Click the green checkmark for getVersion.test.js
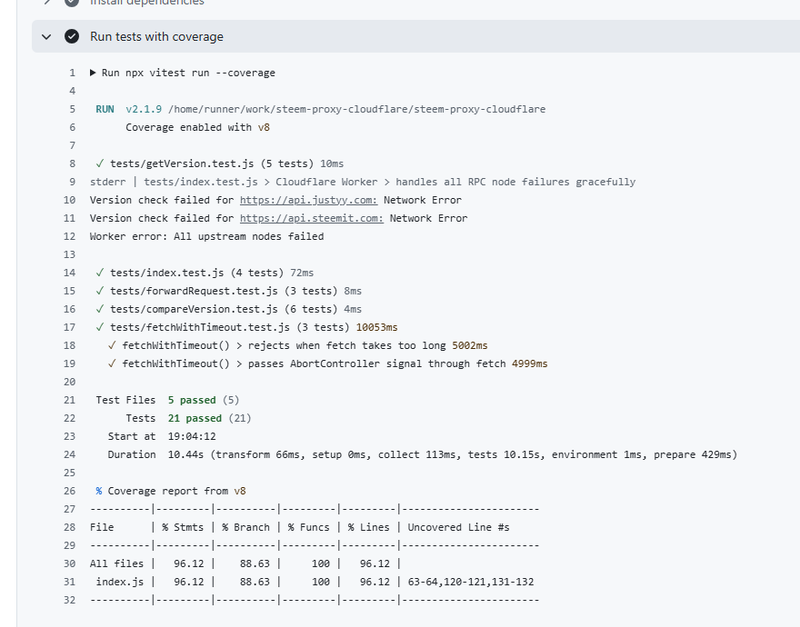800x627 pixels. 100,163
